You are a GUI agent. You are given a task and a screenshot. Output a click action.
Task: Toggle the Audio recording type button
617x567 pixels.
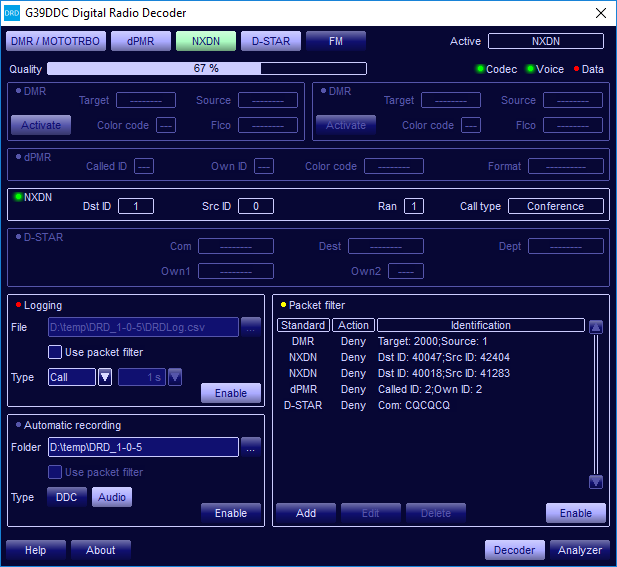112,497
